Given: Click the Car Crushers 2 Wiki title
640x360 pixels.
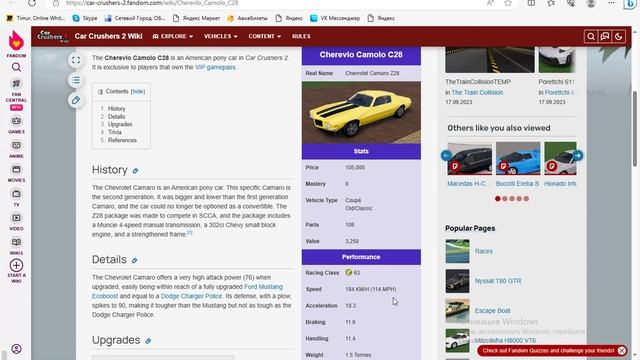Looking at the screenshot, I should pos(108,36).
